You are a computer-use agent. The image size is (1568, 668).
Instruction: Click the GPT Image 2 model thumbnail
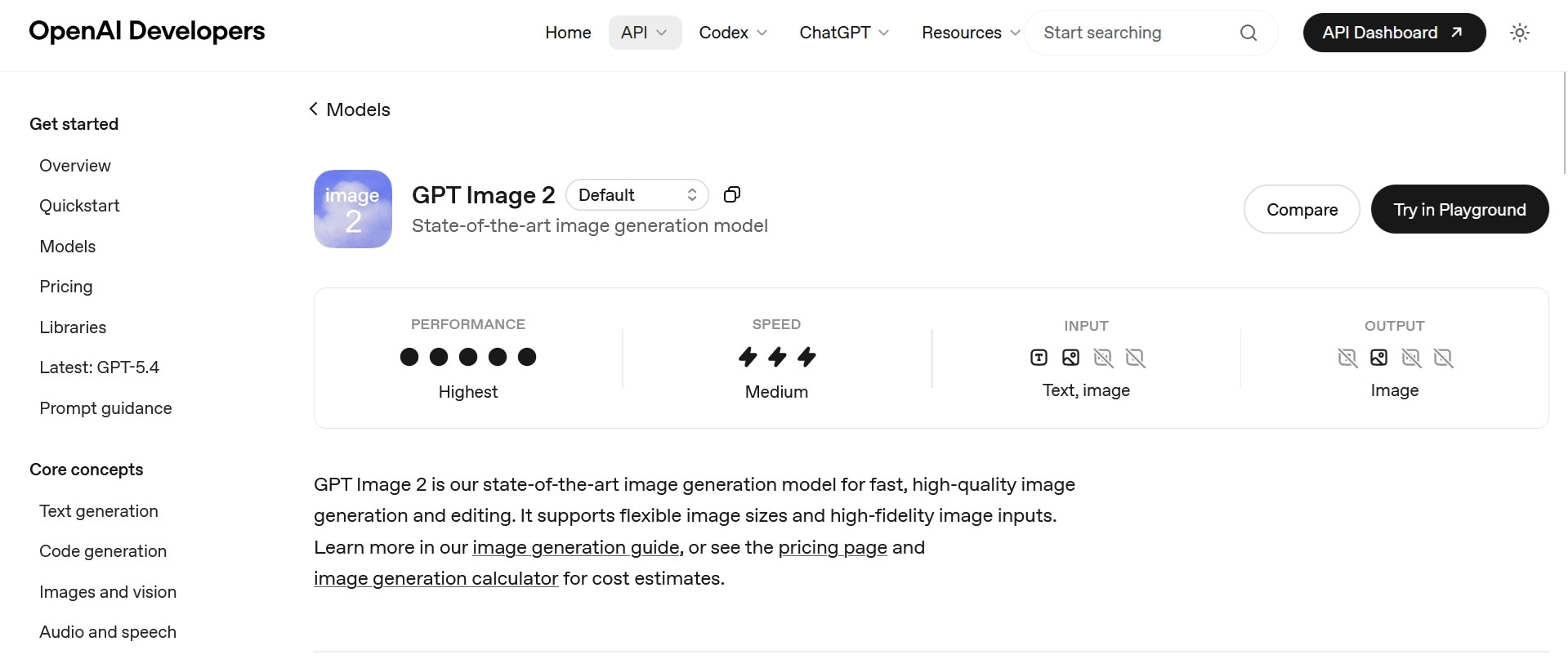pyautogui.click(x=353, y=209)
